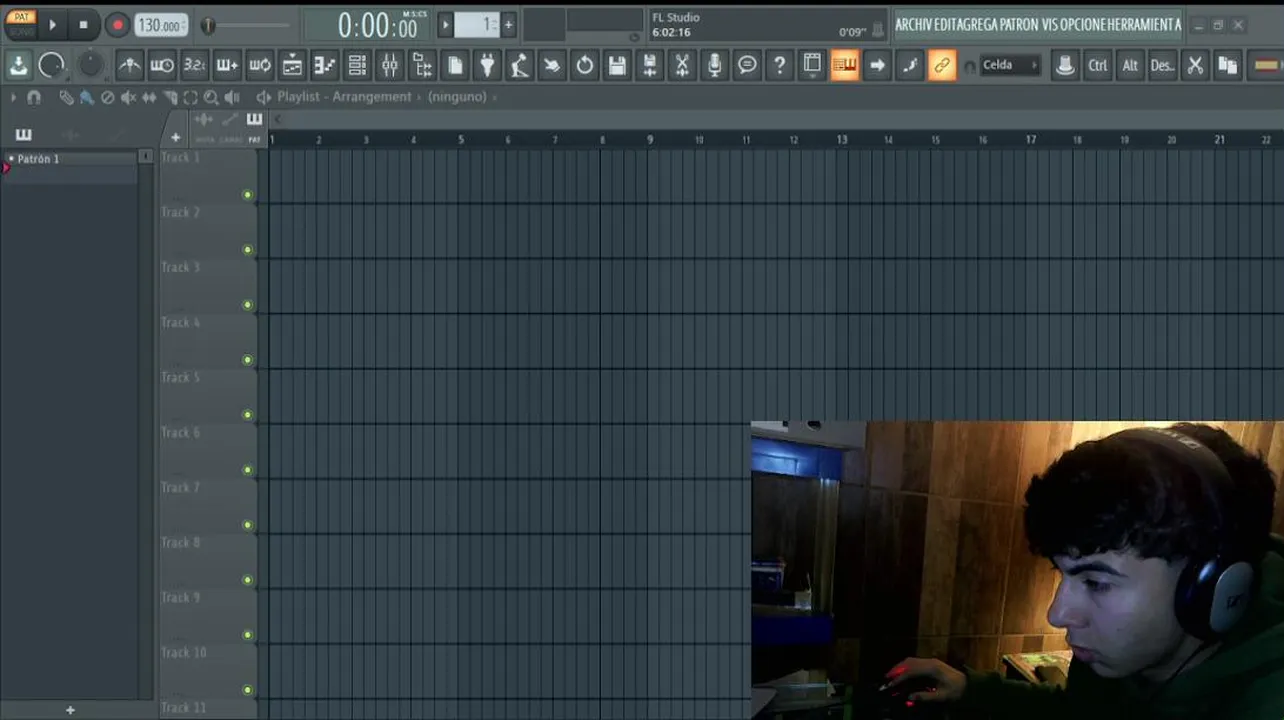This screenshot has height=720, width=1284.
Task: Click the main pitch knob
Action: (91, 65)
